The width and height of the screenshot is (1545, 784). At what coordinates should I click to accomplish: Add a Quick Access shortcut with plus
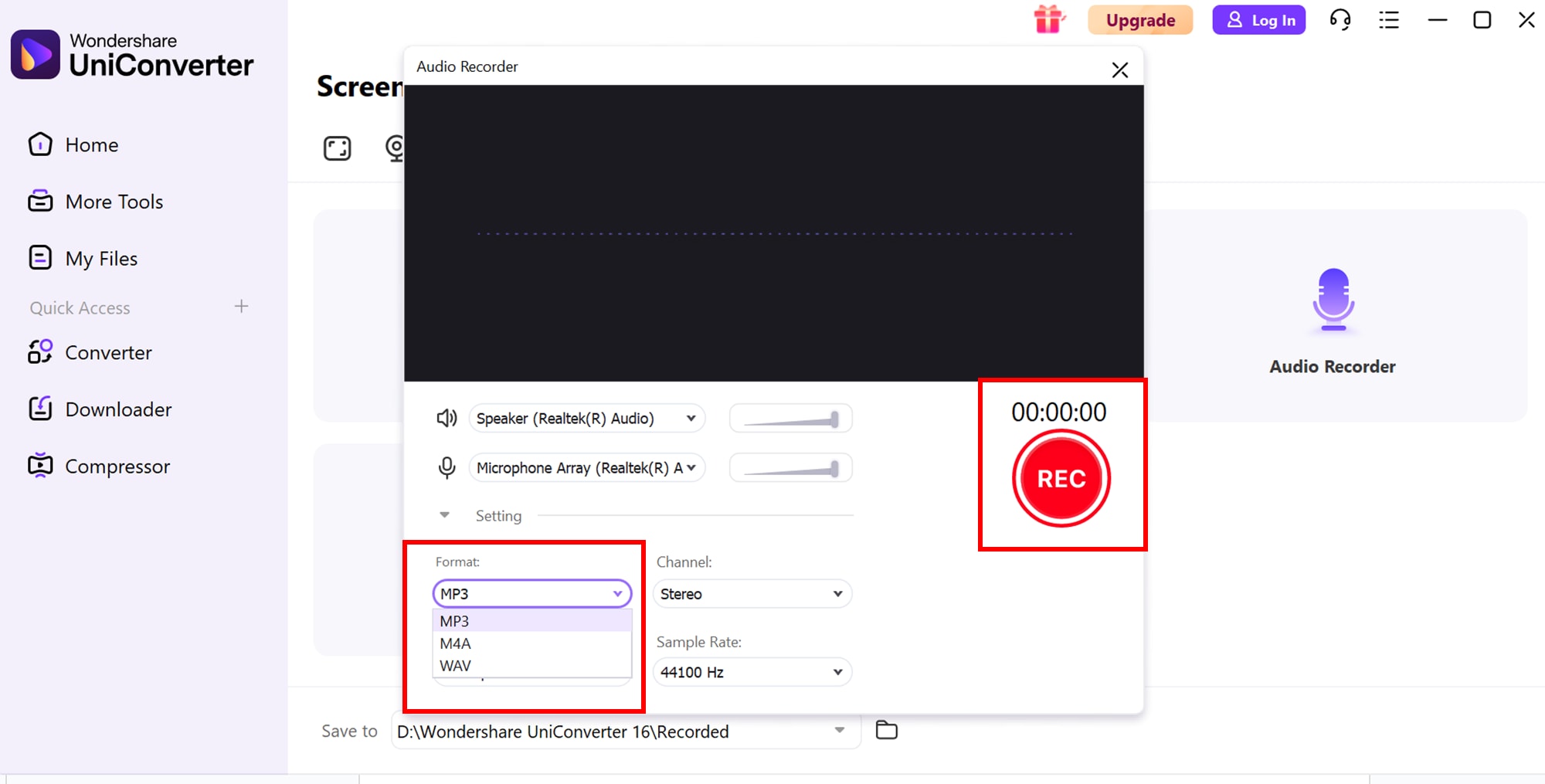[x=241, y=307]
